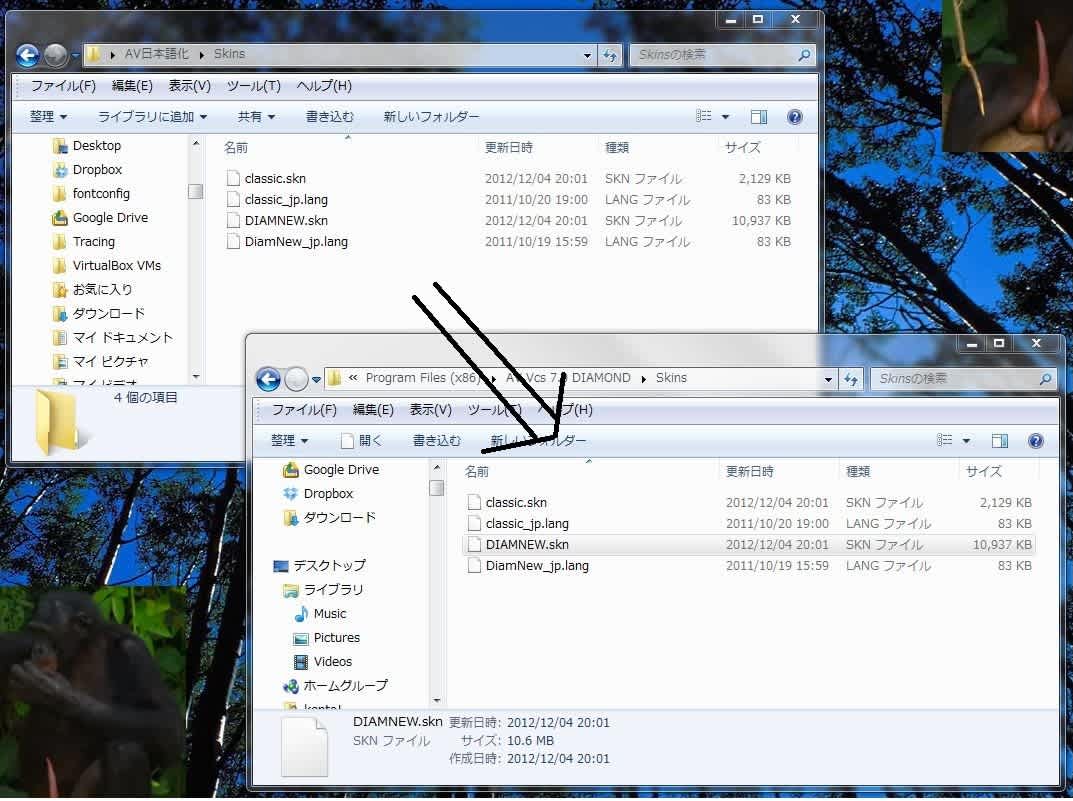Click the Skinsの検索 search box in the bottom window
Screen dimensions: 1073x801
coord(955,379)
